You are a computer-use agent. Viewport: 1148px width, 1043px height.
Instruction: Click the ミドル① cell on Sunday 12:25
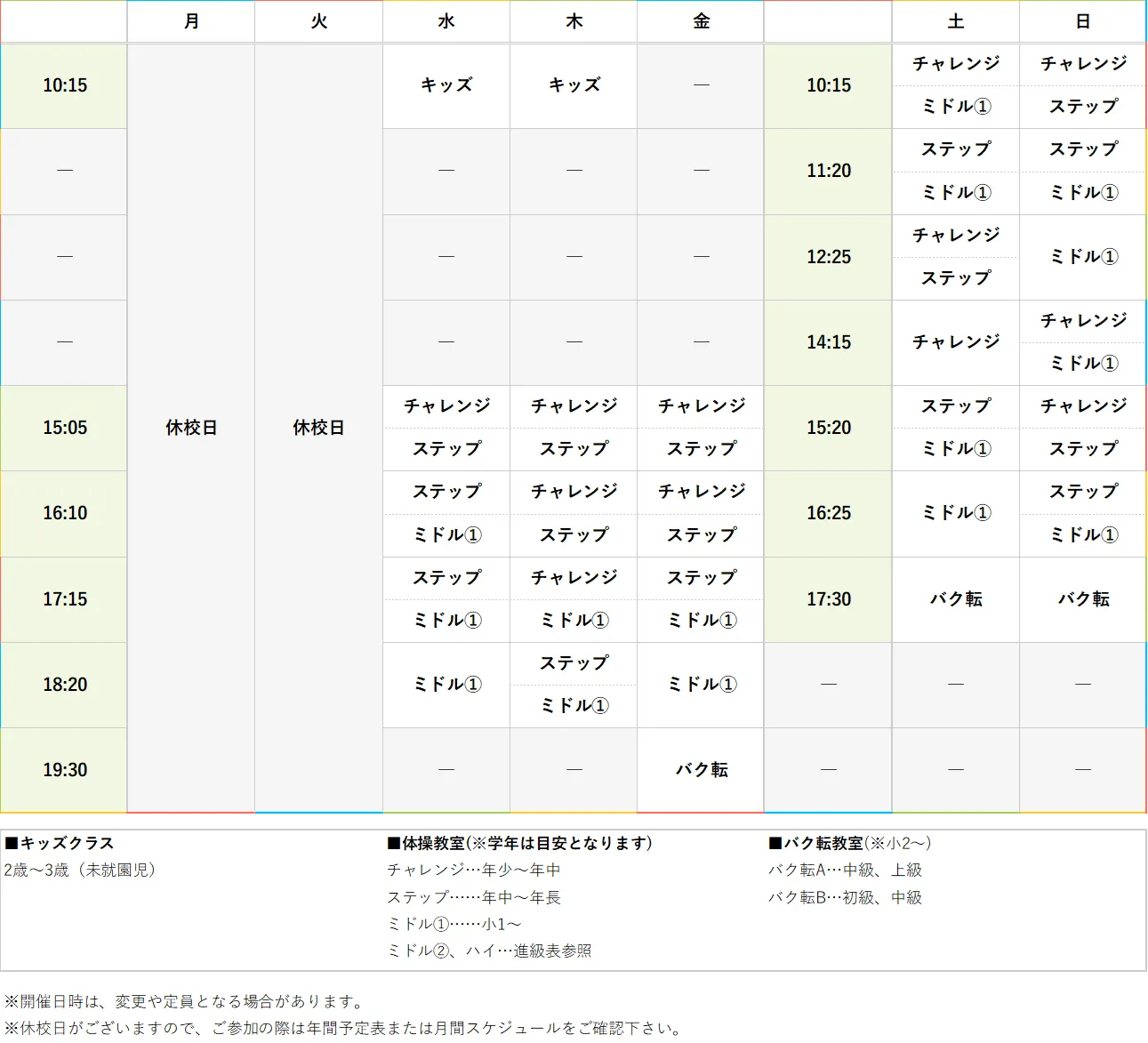(1081, 257)
